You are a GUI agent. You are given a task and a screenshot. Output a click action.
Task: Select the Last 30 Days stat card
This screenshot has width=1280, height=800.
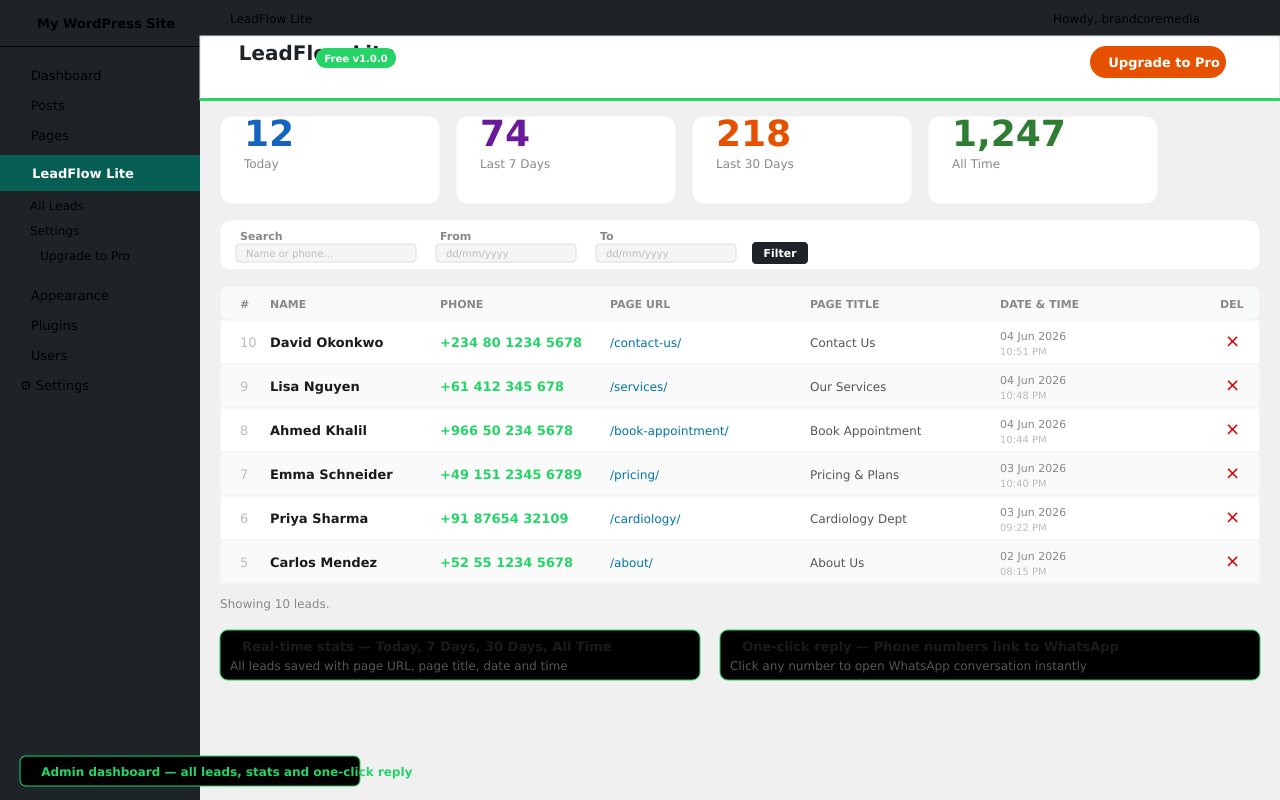pos(802,160)
